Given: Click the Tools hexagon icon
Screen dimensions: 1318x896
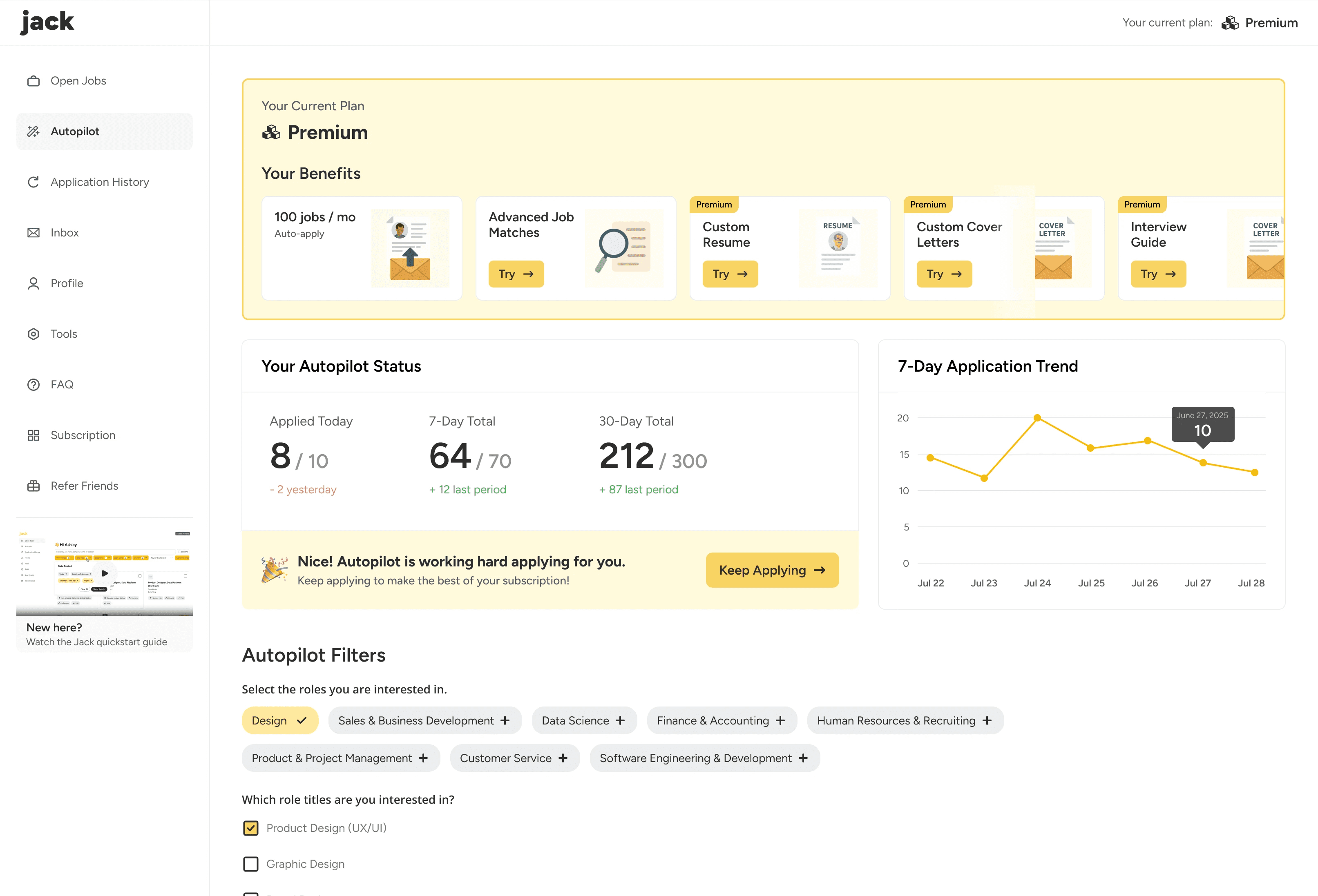Looking at the screenshot, I should click(34, 334).
